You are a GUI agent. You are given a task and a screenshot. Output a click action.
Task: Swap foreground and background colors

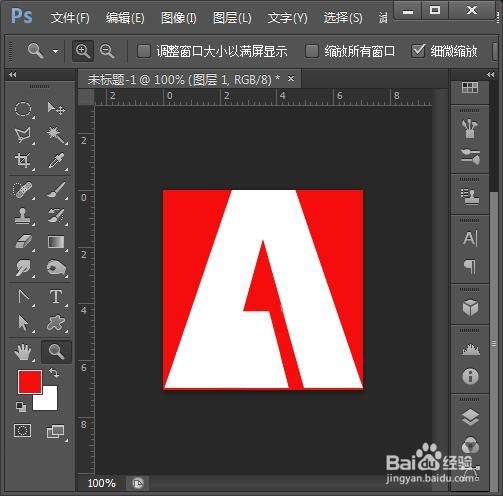point(54,373)
